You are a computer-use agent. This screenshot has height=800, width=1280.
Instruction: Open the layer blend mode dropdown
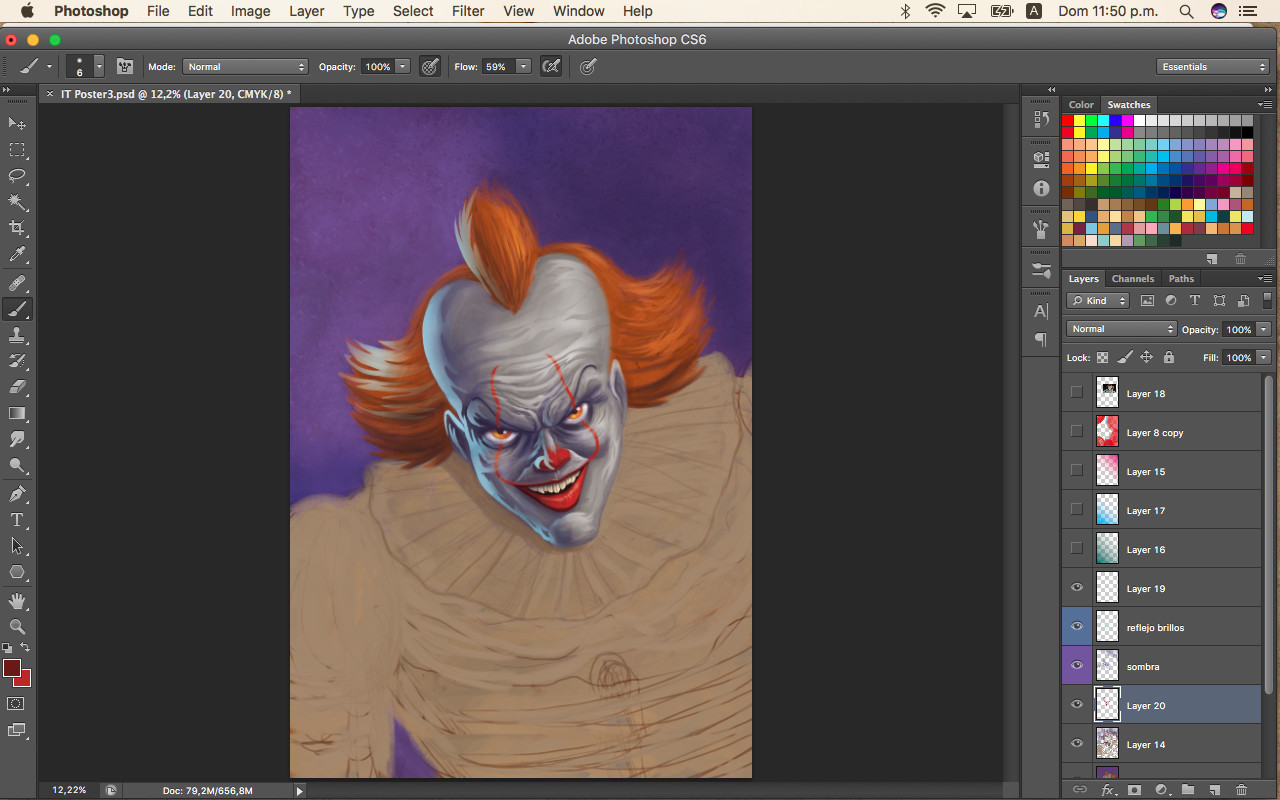(x=1121, y=329)
